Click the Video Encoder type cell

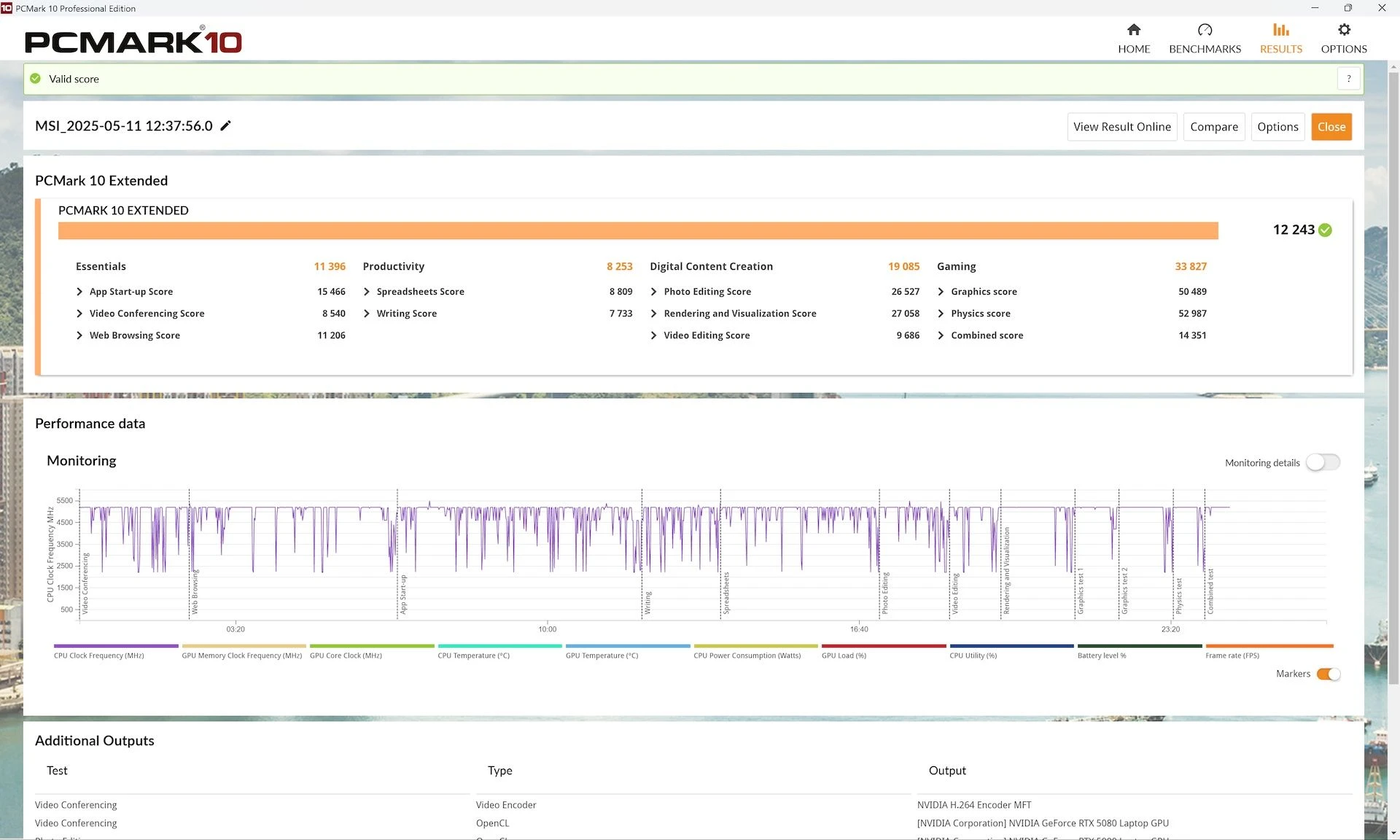click(506, 805)
